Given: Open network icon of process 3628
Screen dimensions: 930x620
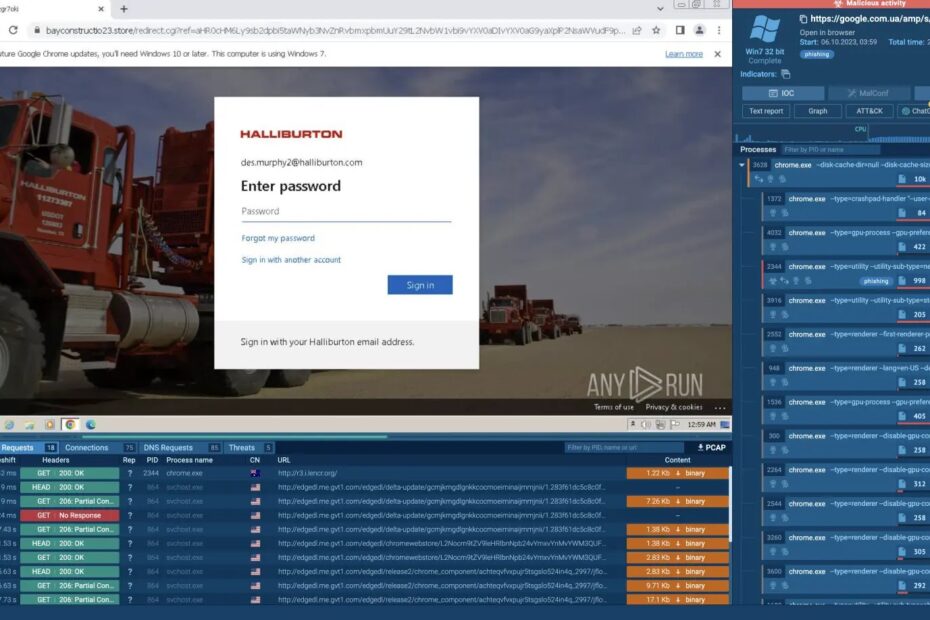Looking at the screenshot, I should [759, 179].
